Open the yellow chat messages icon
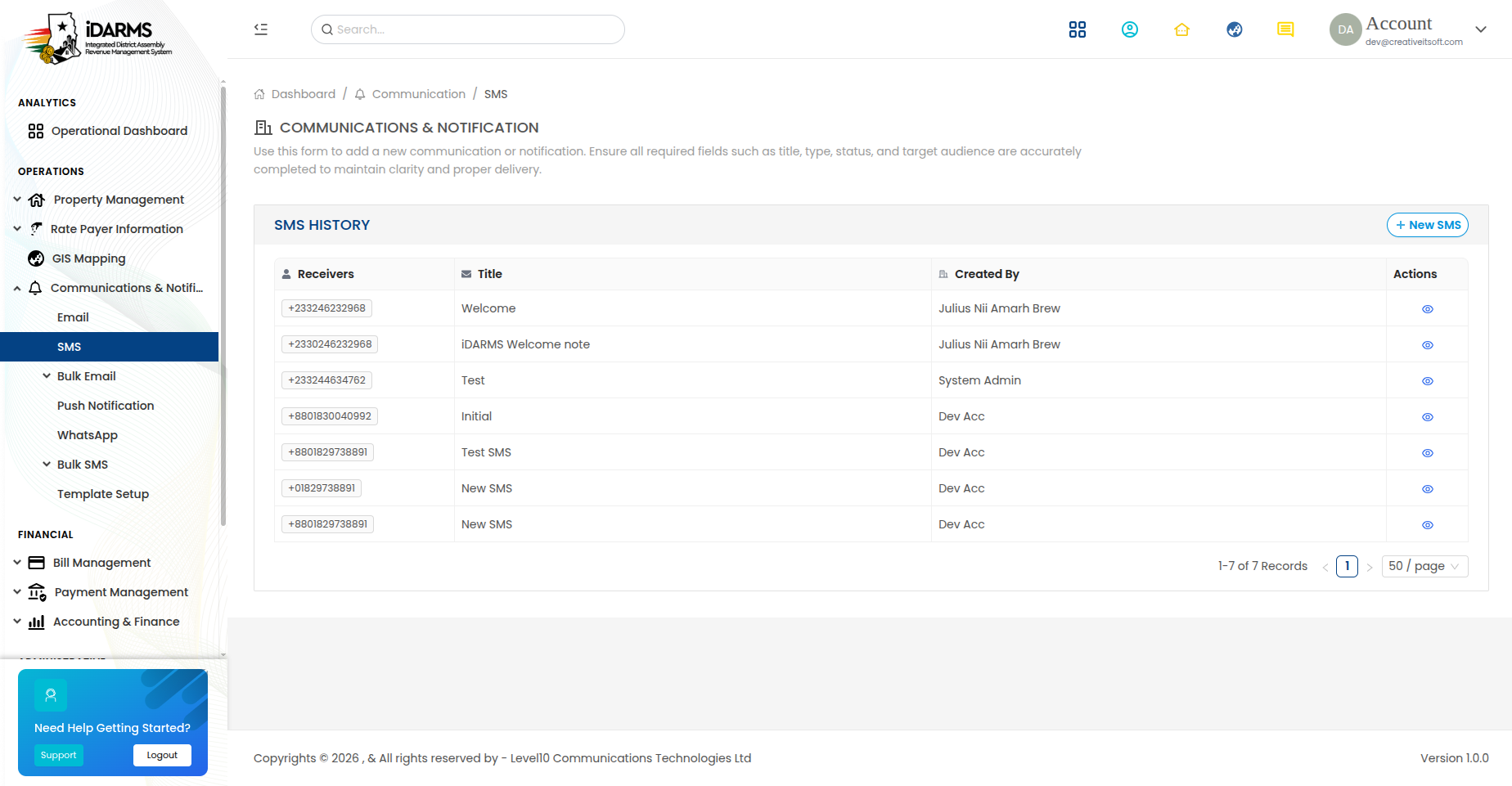The image size is (1512, 786). coord(1286,29)
